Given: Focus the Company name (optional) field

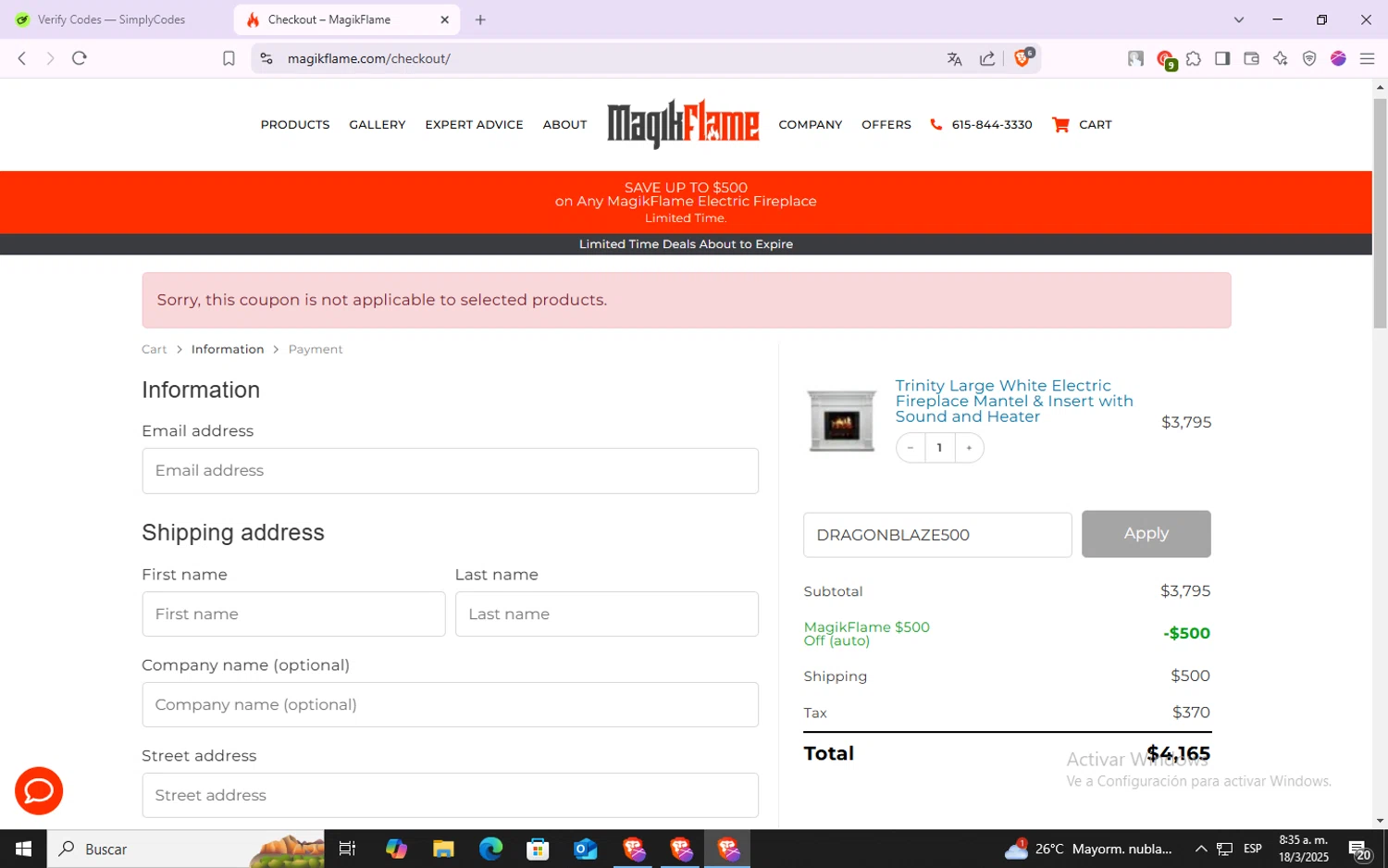Looking at the screenshot, I should tap(451, 705).
